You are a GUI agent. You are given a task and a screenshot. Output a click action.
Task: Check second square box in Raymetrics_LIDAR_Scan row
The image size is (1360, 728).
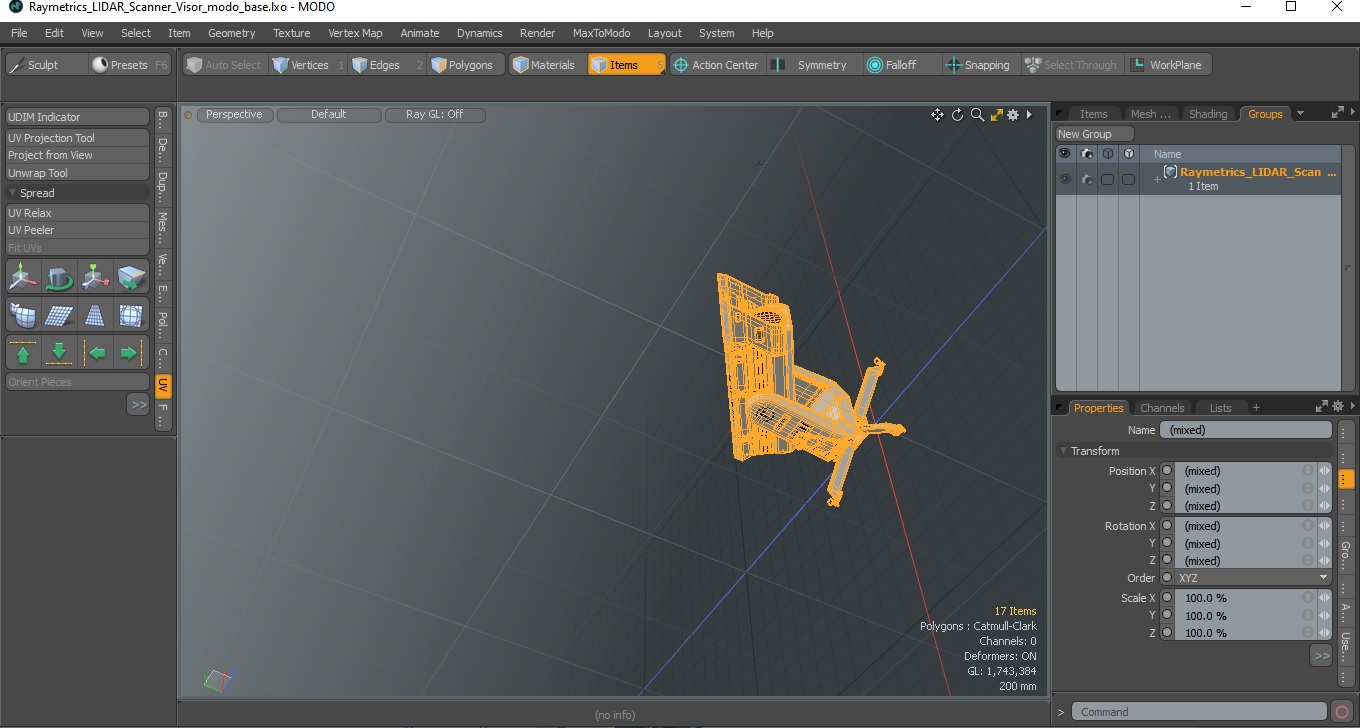point(1128,179)
